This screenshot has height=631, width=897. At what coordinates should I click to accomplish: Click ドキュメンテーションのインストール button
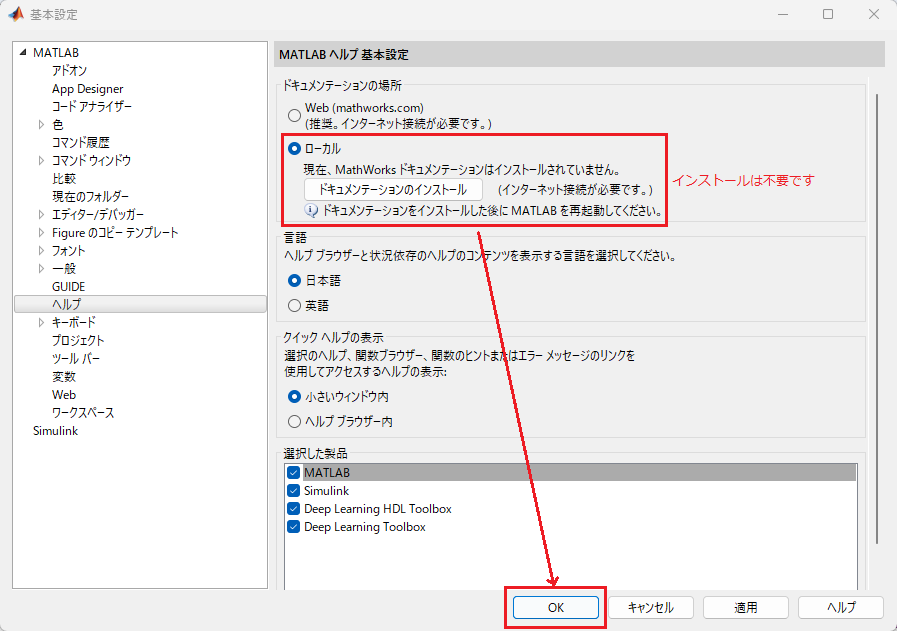pos(393,189)
